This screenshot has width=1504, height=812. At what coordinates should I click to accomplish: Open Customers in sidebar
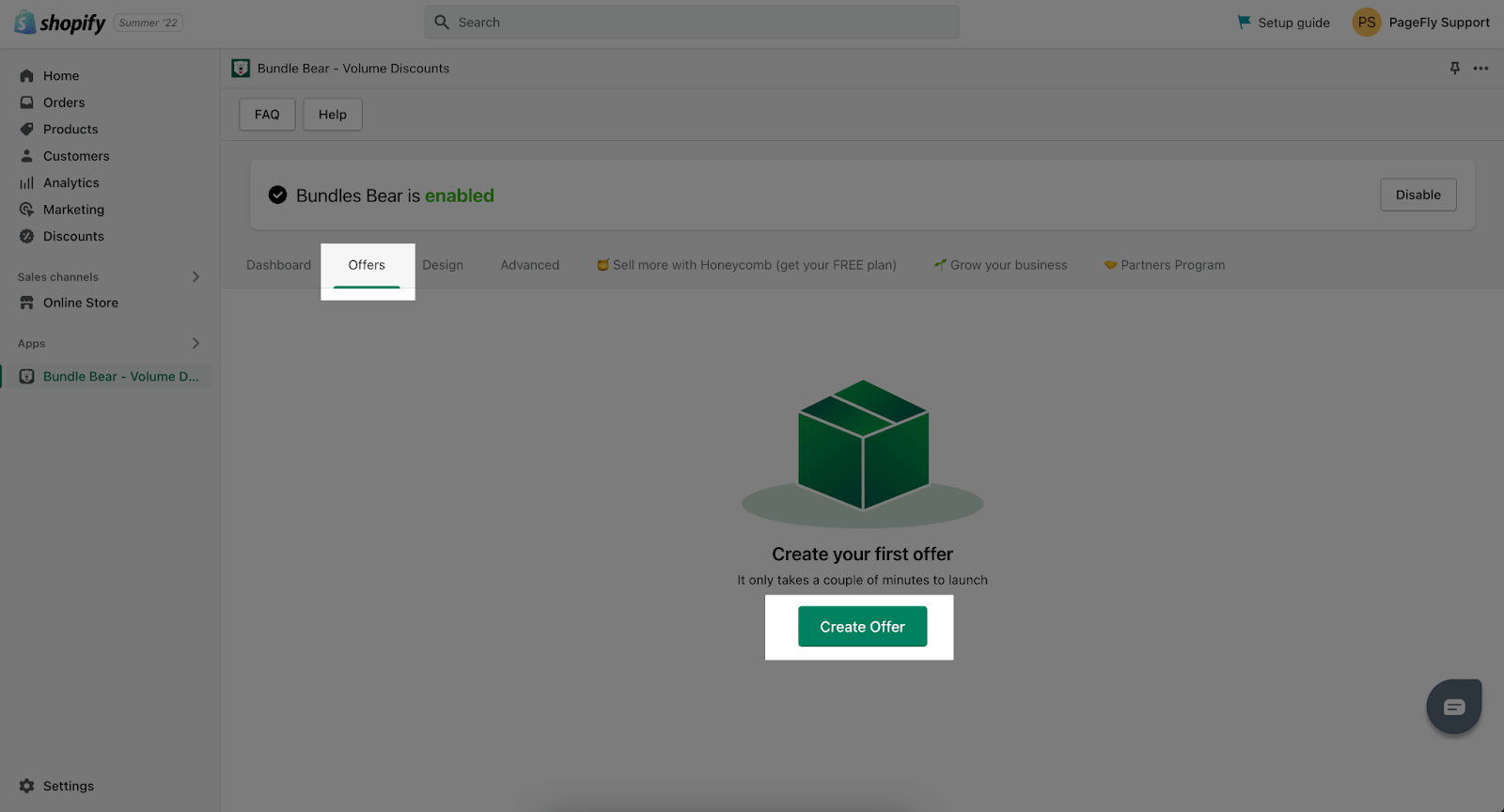[76, 156]
